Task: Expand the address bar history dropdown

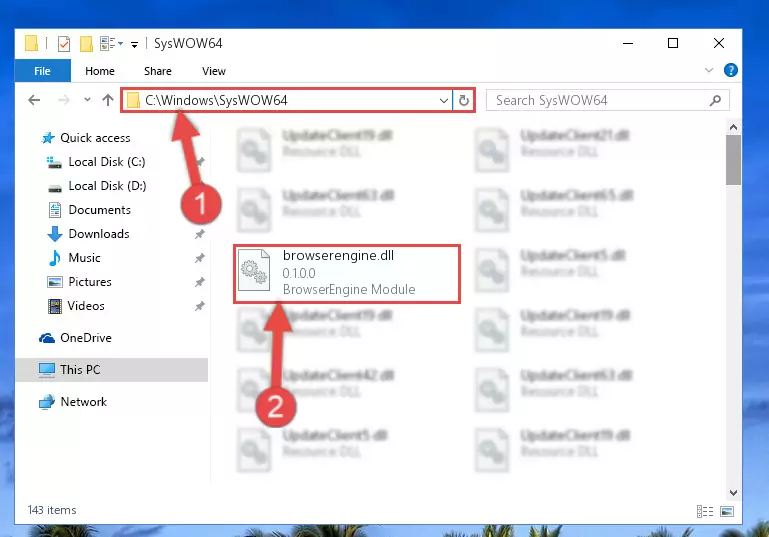Action: pyautogui.click(x=443, y=101)
